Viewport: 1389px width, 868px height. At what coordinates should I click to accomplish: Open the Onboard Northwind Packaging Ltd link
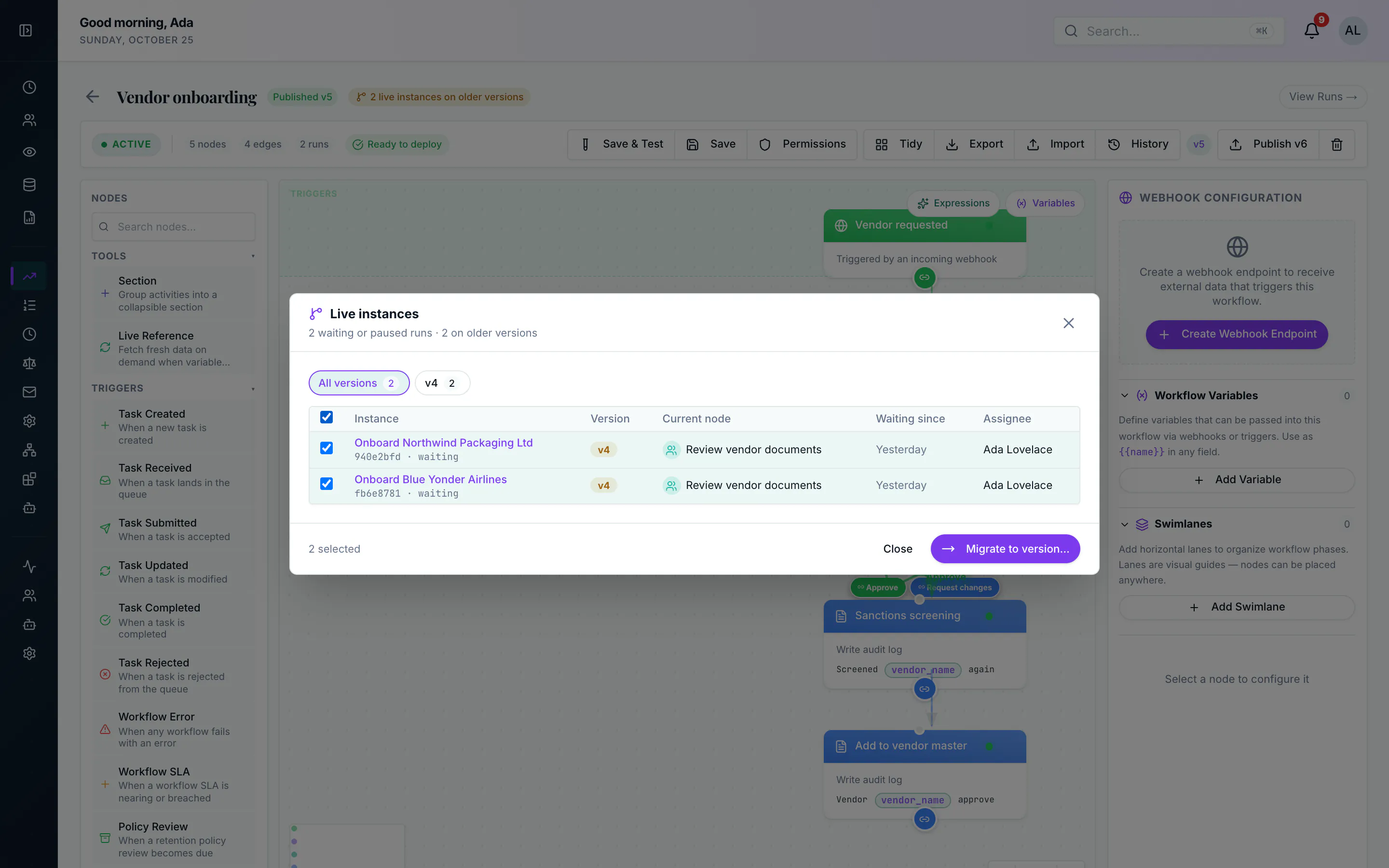click(x=443, y=443)
